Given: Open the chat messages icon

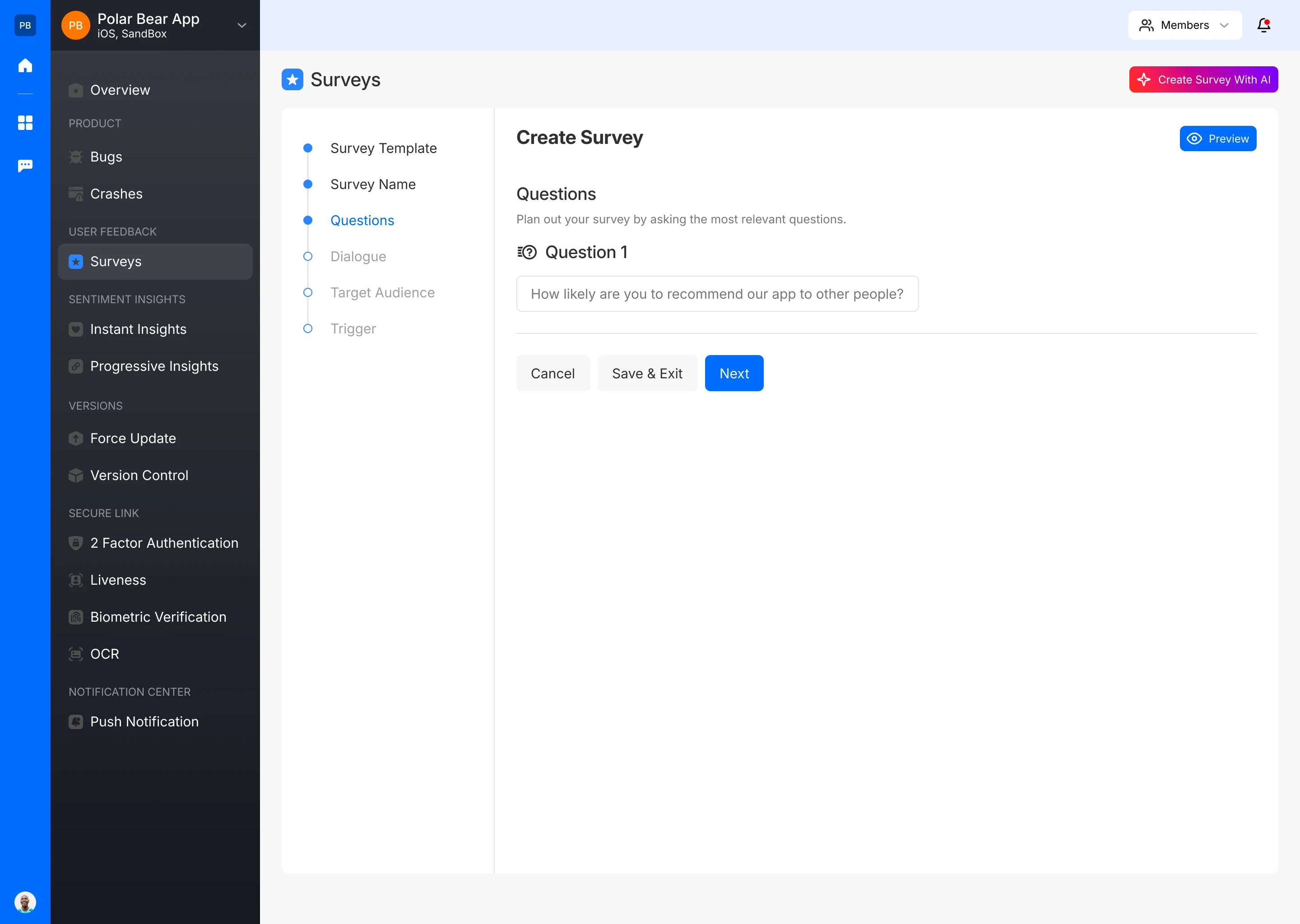Looking at the screenshot, I should click(25, 166).
